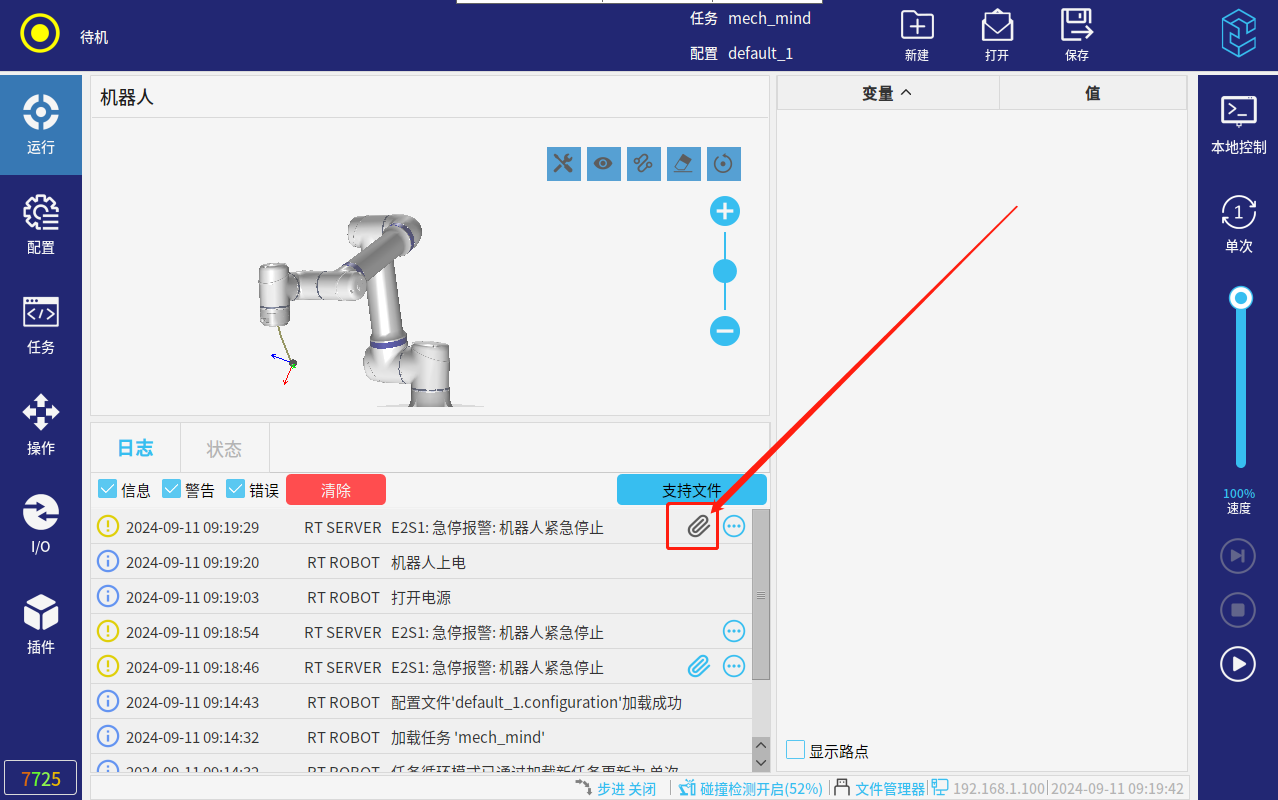Switch to the 状态 (Status) tab
1278x800 pixels.
224,449
